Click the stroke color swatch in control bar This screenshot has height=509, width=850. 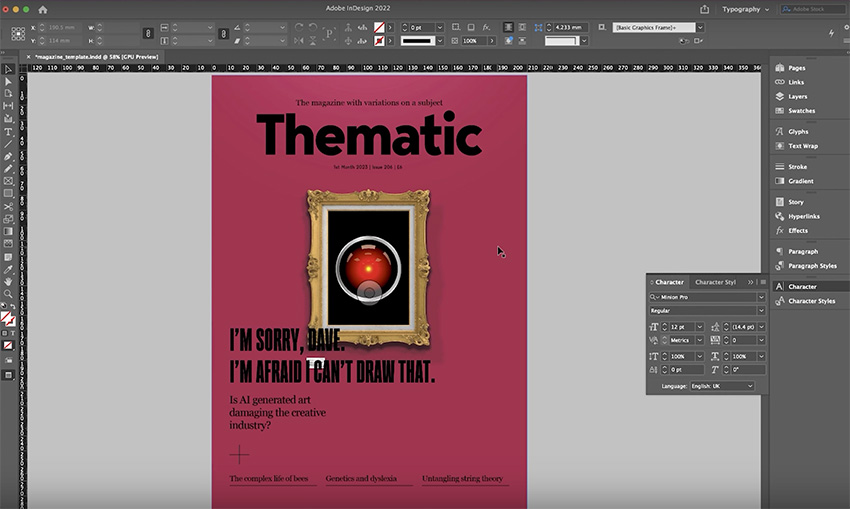click(x=379, y=41)
